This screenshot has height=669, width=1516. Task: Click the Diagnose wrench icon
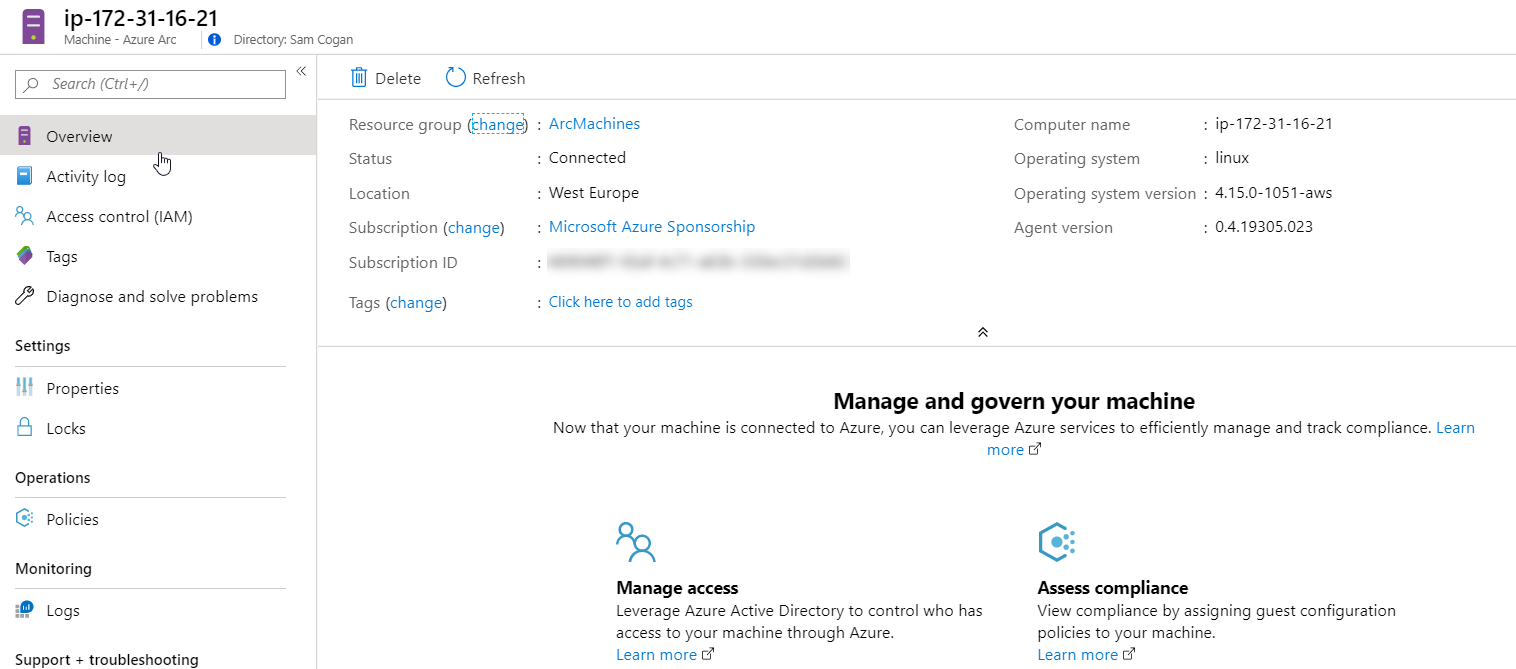25,296
